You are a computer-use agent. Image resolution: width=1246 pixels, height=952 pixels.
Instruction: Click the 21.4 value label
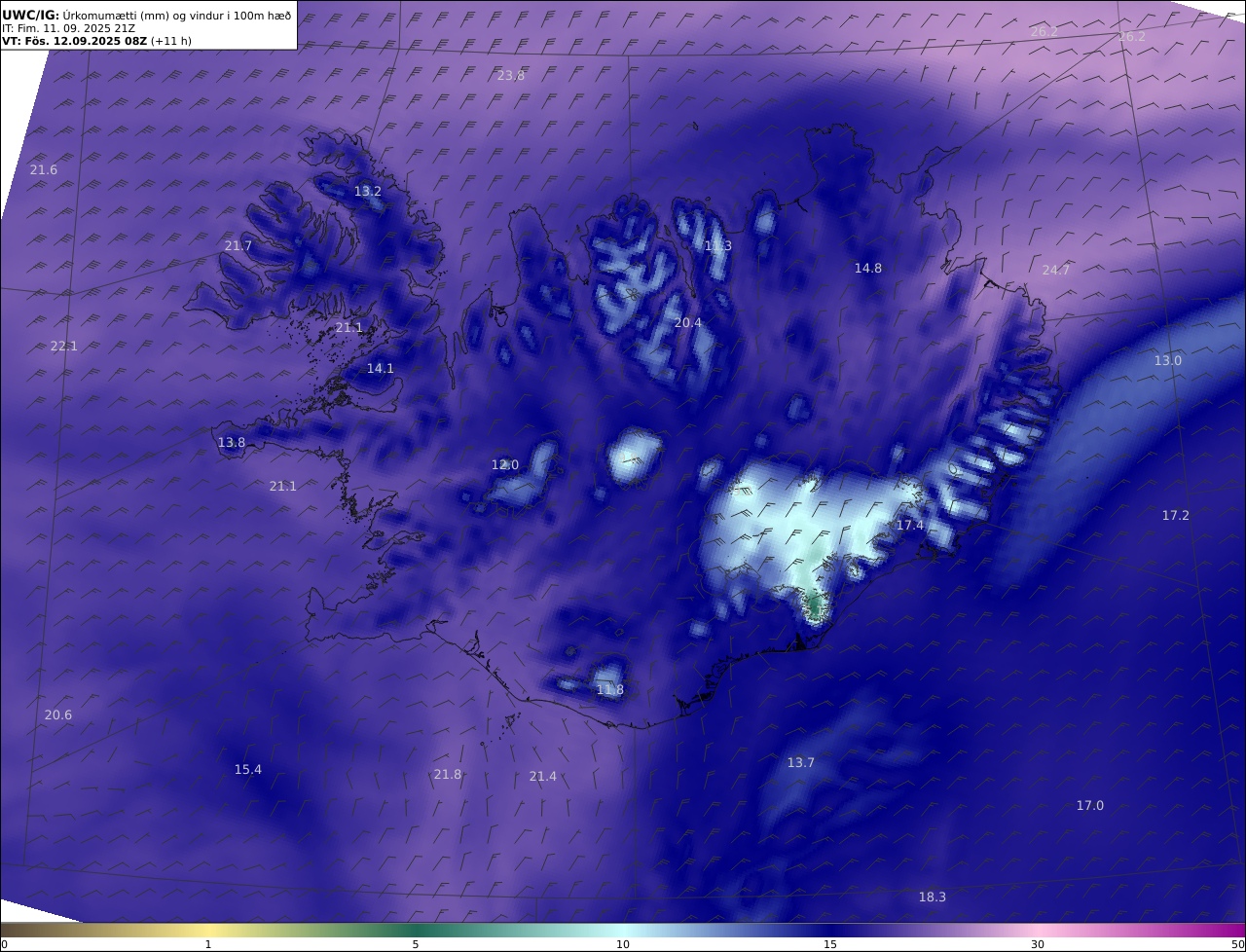pos(543,777)
